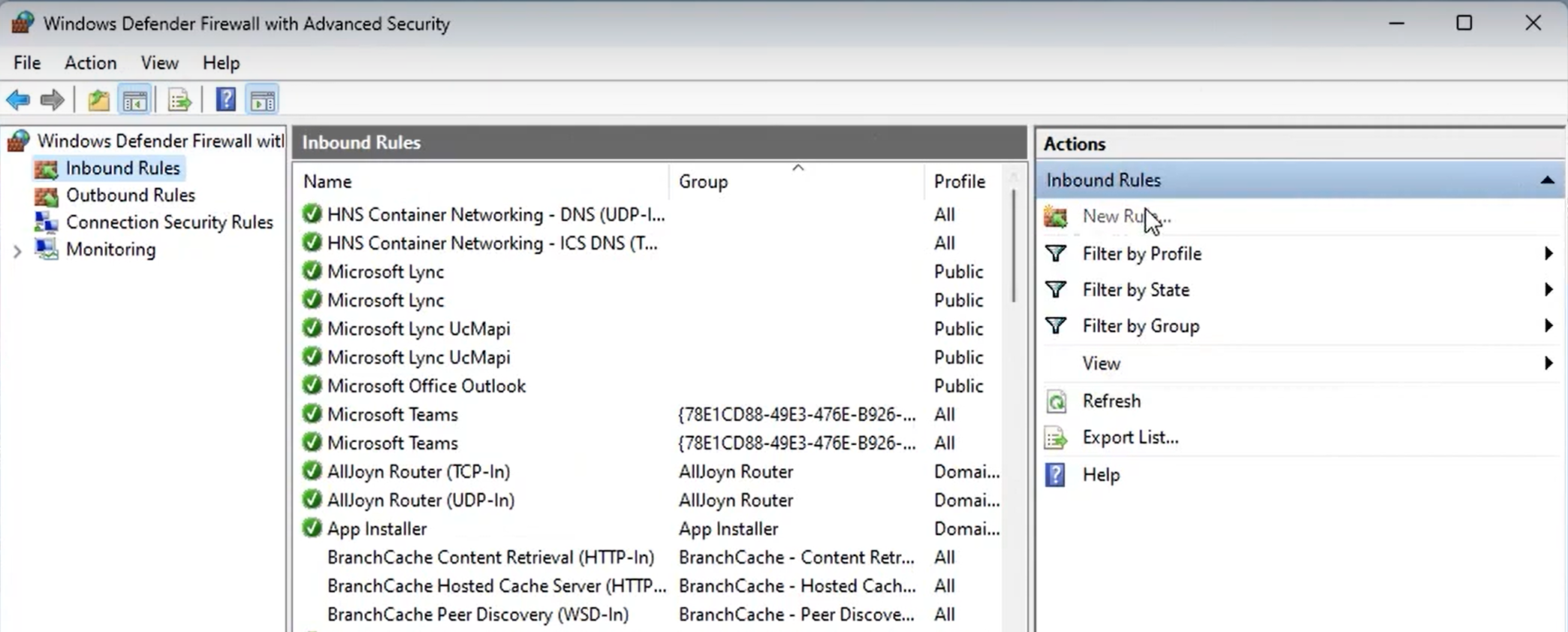Open the File menu
This screenshot has height=632, width=1568.
click(x=27, y=62)
